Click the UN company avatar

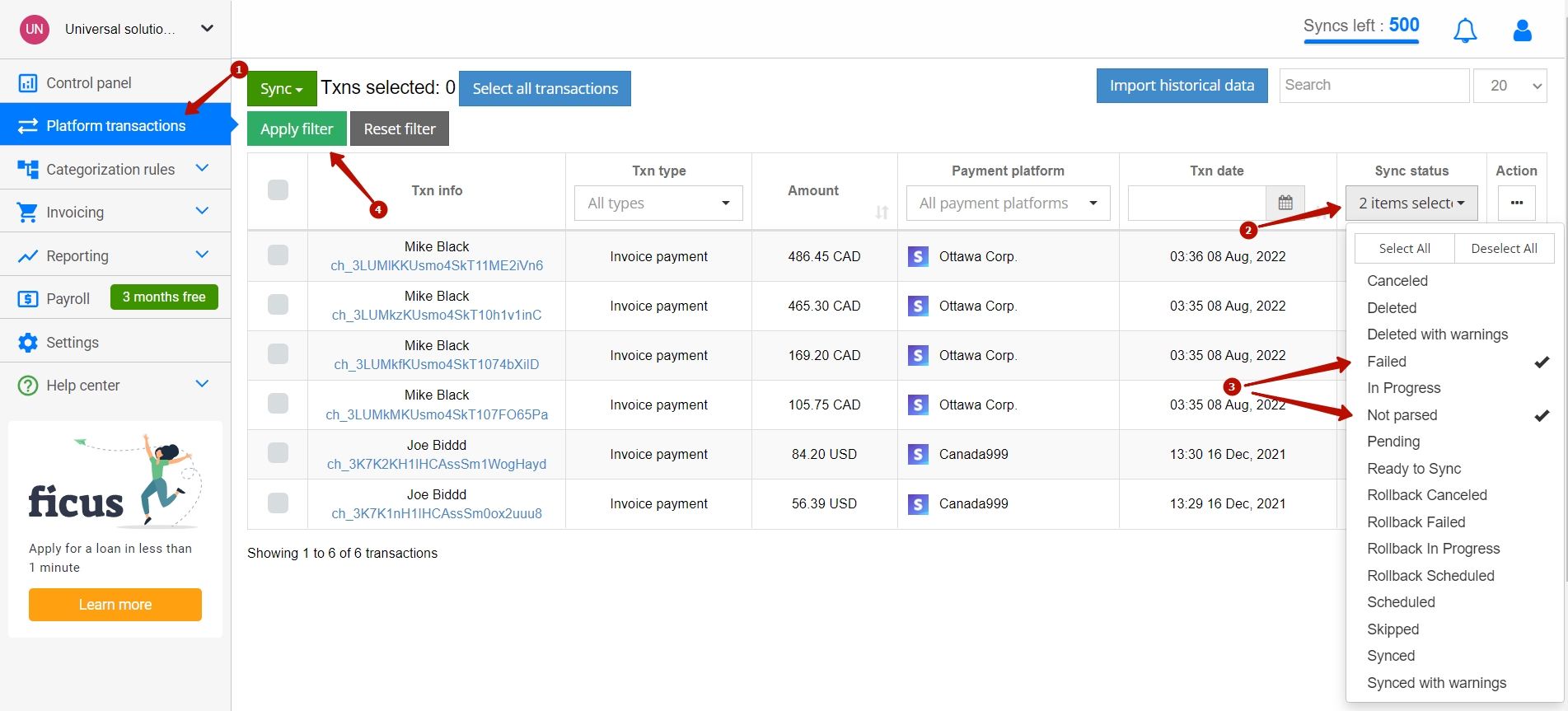[x=35, y=29]
